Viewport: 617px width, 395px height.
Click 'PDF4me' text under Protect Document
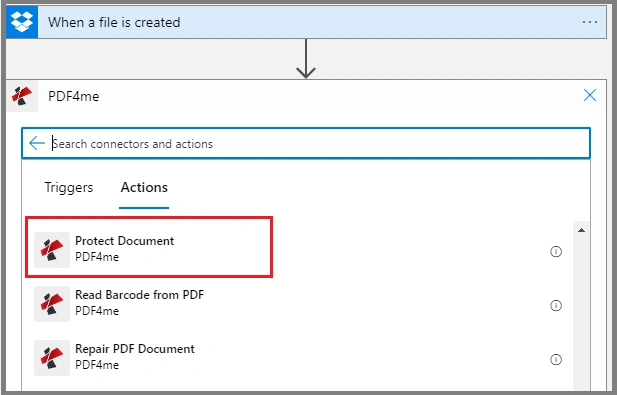97,257
